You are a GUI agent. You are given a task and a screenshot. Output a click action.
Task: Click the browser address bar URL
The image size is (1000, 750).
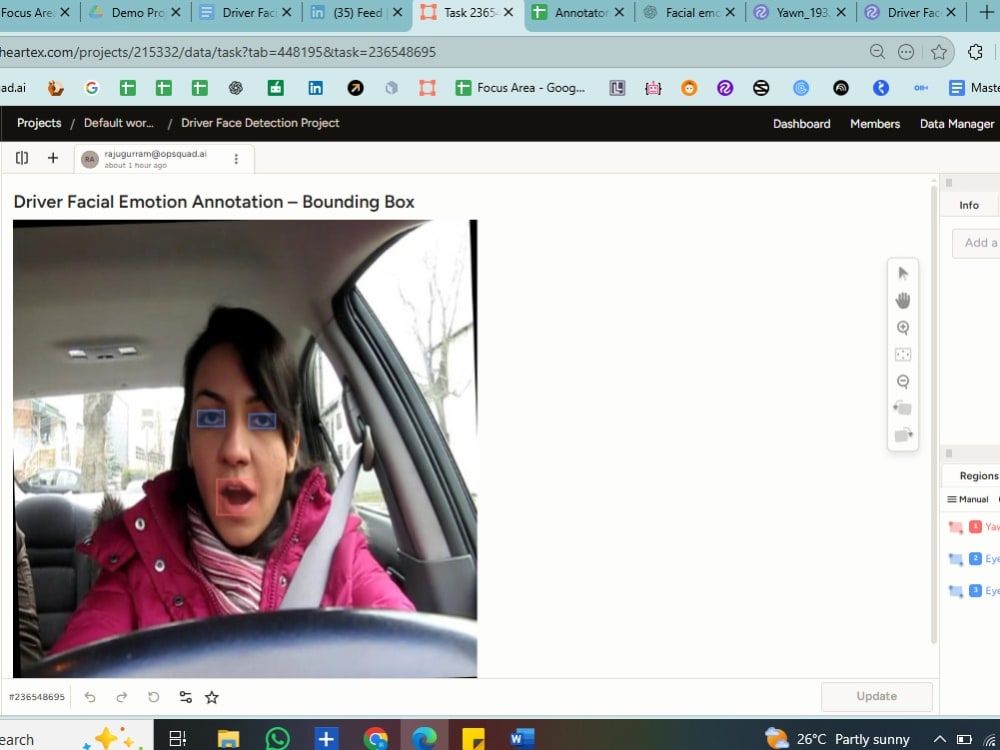pyautogui.click(x=217, y=52)
